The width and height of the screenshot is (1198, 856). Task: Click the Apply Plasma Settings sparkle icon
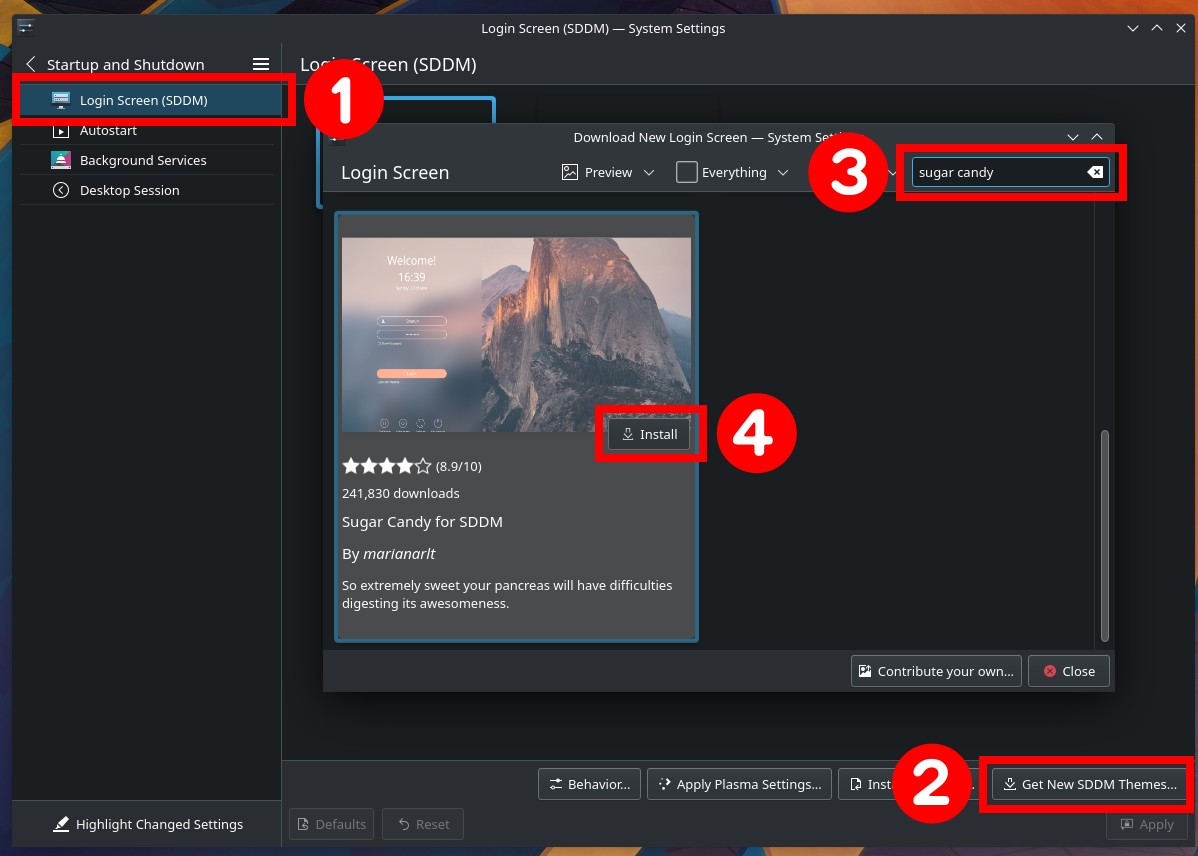(664, 784)
